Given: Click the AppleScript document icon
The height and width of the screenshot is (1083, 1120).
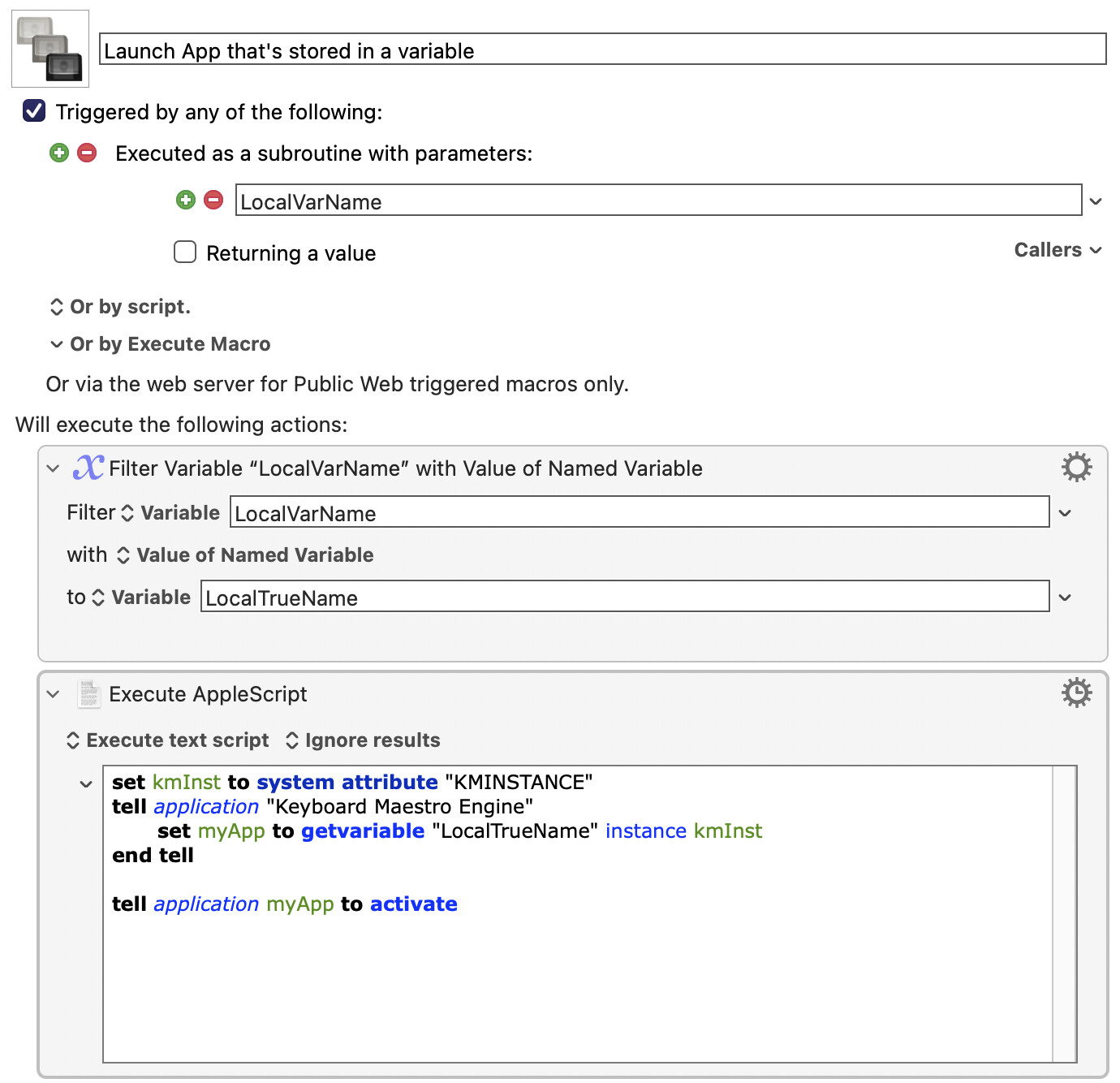Looking at the screenshot, I should [88, 694].
